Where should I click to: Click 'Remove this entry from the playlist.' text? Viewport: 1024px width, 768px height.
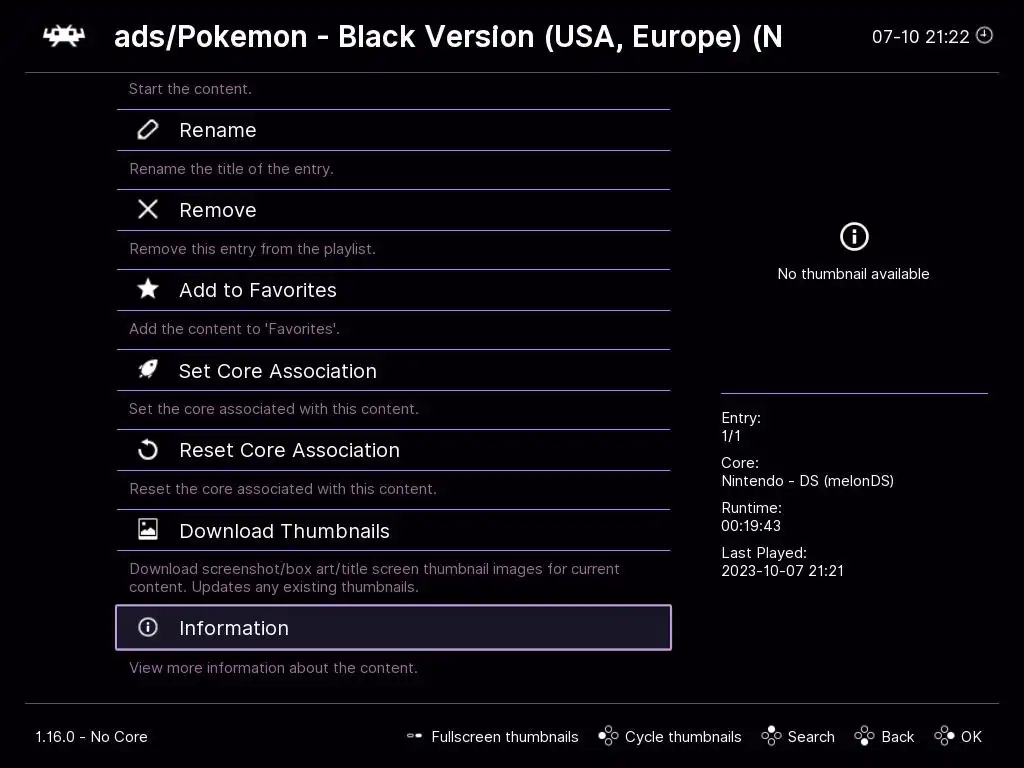252,249
